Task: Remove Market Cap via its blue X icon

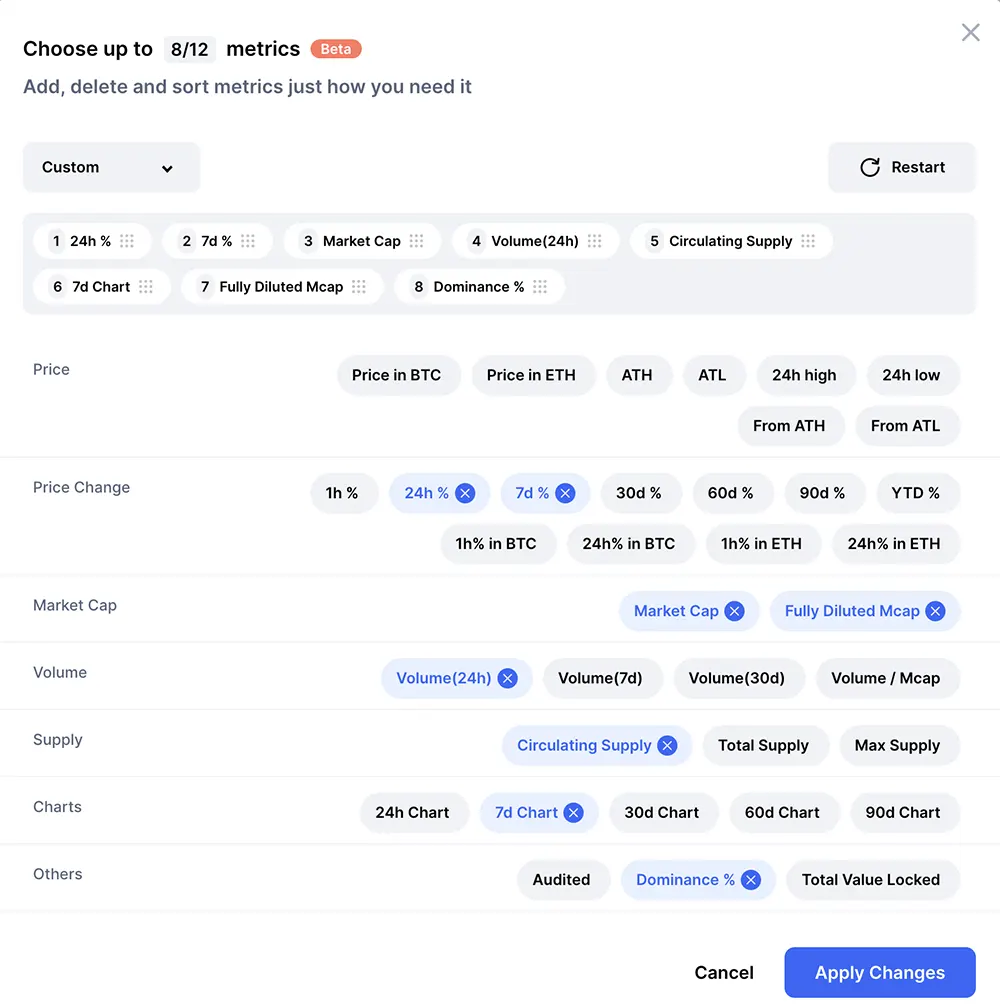Action: tap(734, 611)
